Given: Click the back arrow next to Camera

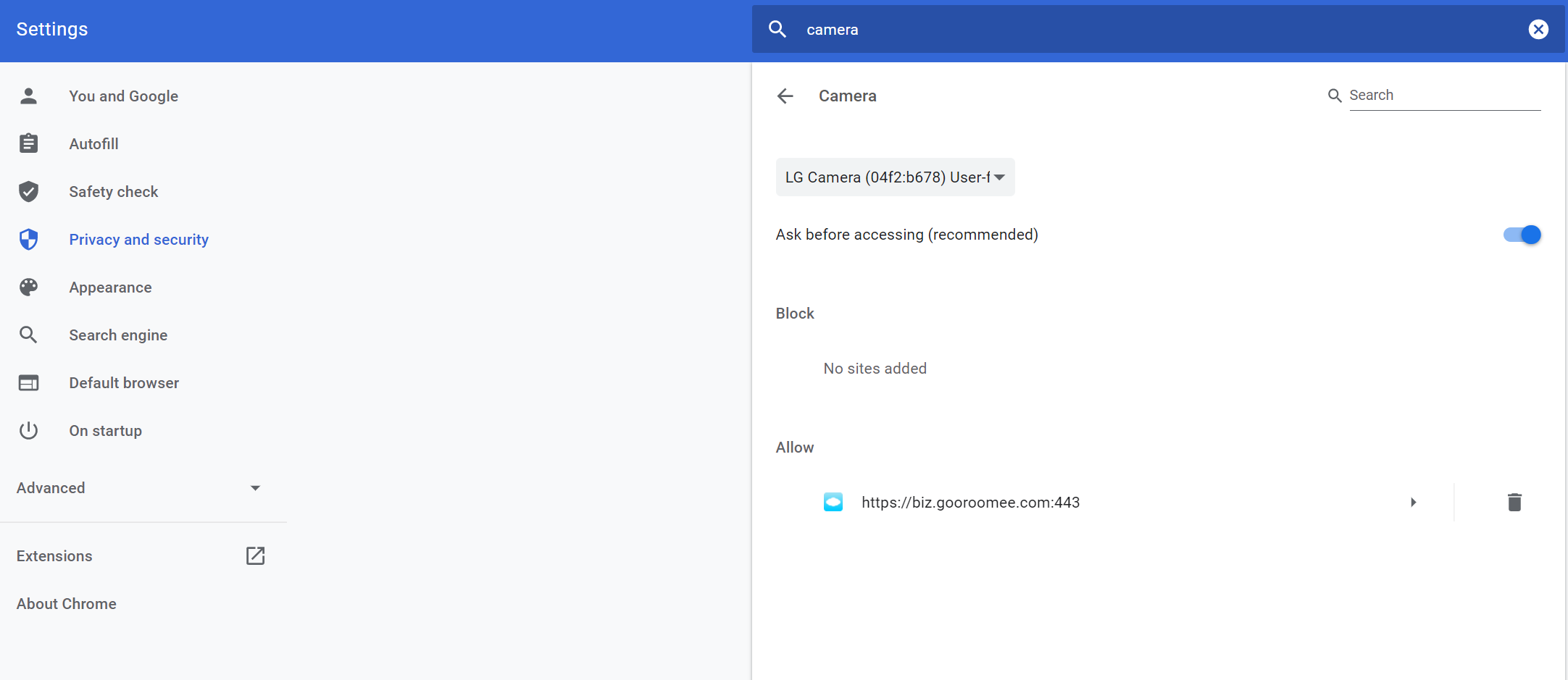Looking at the screenshot, I should pos(785,96).
